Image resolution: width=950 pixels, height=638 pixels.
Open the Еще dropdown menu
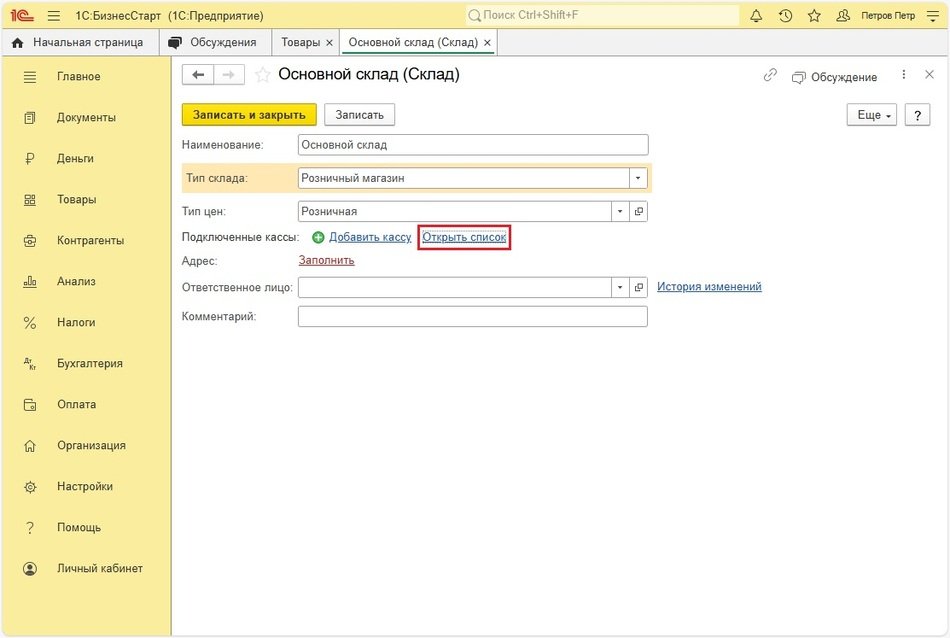click(874, 115)
